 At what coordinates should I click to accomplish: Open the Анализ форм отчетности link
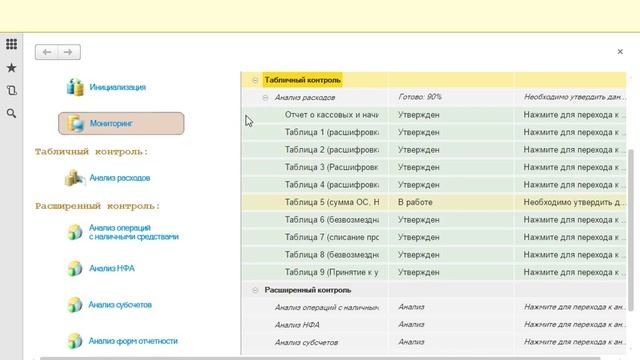133,341
